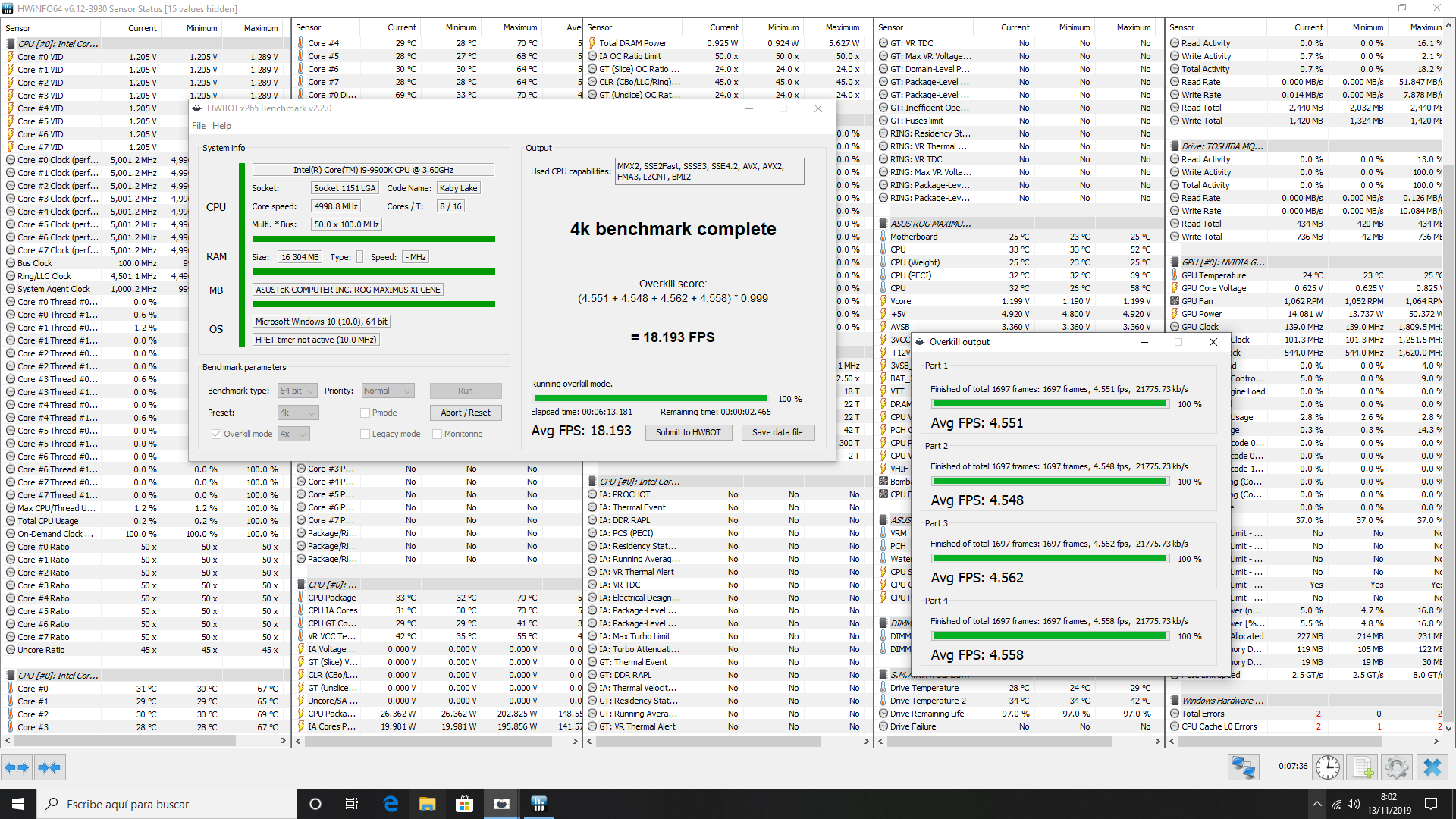Click the Submit to HWBOT button
Image resolution: width=1456 pixels, height=819 pixels.
[x=688, y=432]
